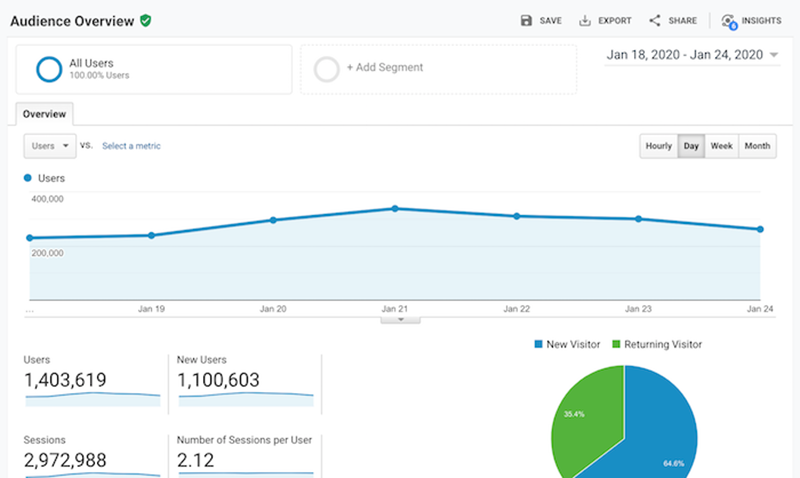Click the empty Add Segment circle
The image size is (800, 478).
tap(327, 69)
